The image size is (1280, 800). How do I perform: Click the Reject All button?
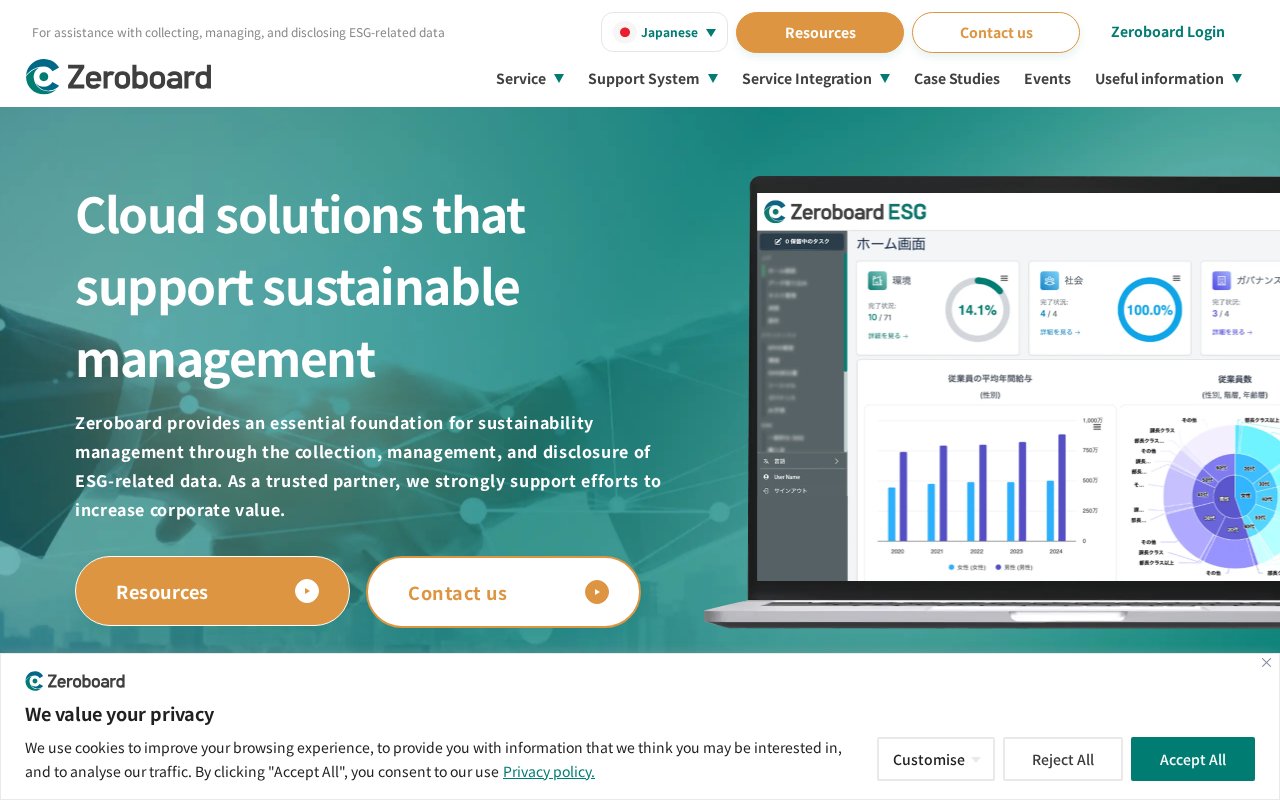coord(1063,759)
